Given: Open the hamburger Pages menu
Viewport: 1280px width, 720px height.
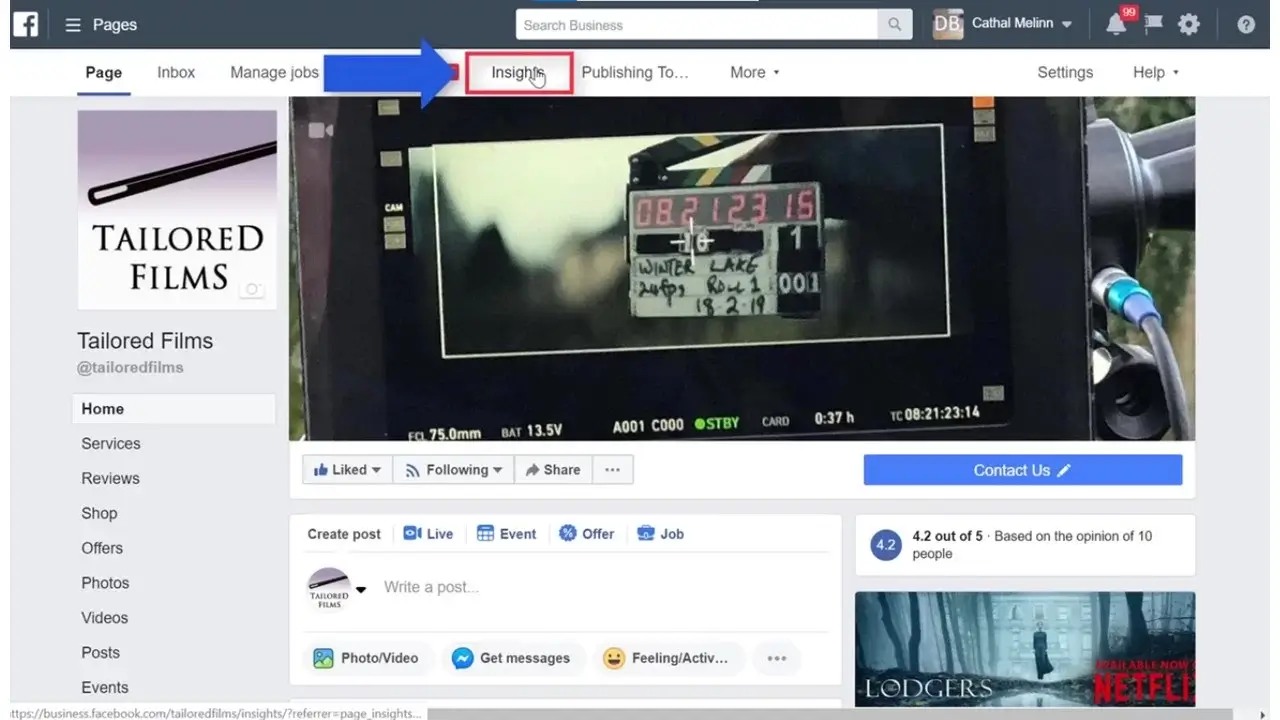Looking at the screenshot, I should click(73, 25).
